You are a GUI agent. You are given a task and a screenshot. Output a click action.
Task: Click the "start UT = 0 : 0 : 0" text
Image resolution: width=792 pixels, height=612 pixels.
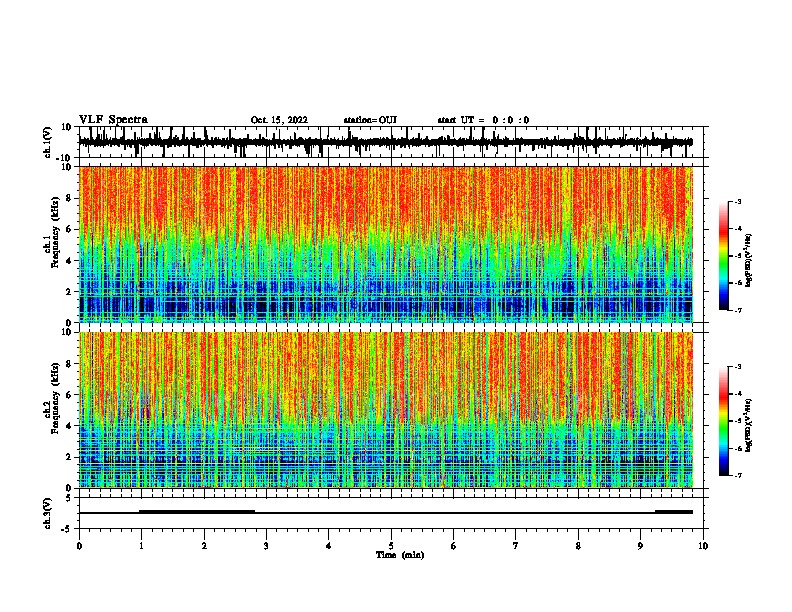click(483, 120)
